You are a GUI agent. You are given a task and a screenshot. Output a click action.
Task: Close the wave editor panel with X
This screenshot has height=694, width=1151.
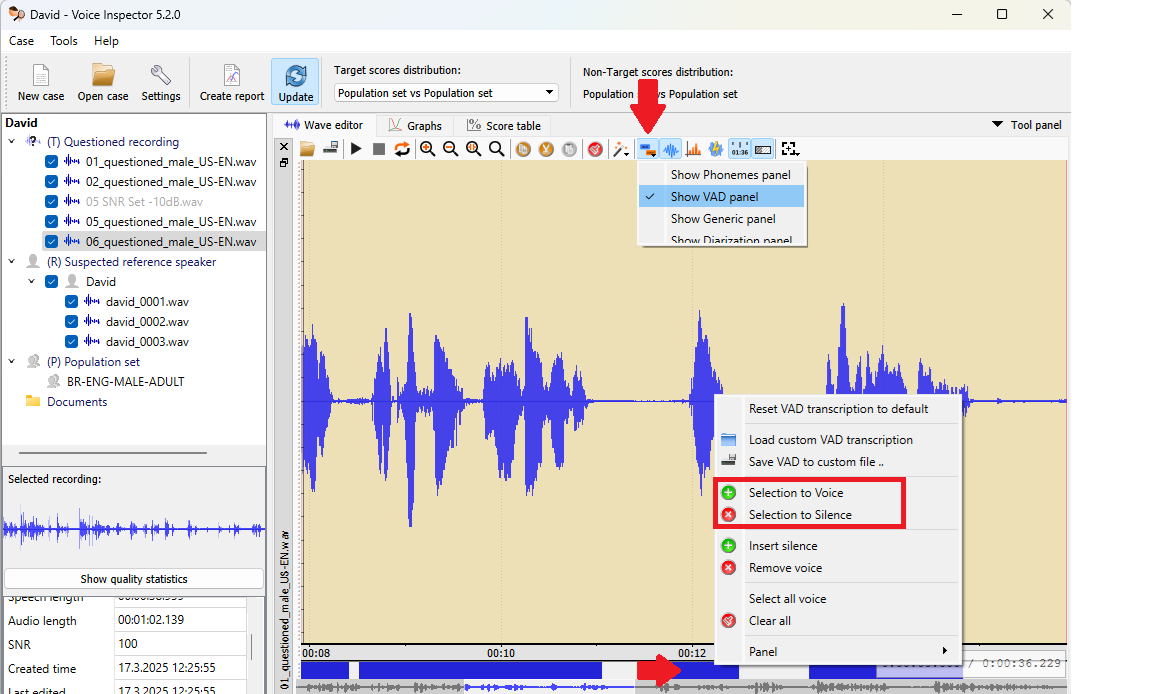pos(284,147)
